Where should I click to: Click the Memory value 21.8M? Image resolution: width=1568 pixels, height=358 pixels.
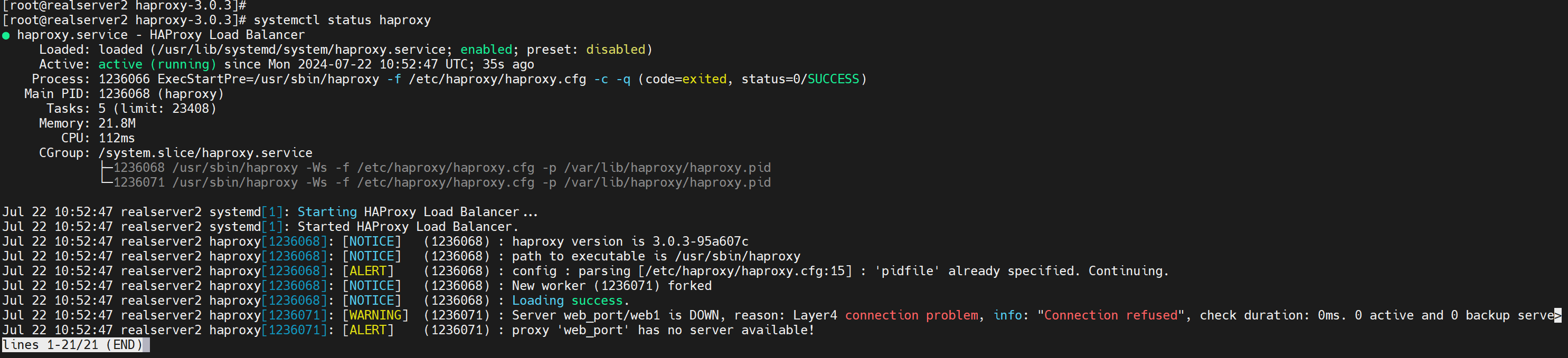coord(117,123)
